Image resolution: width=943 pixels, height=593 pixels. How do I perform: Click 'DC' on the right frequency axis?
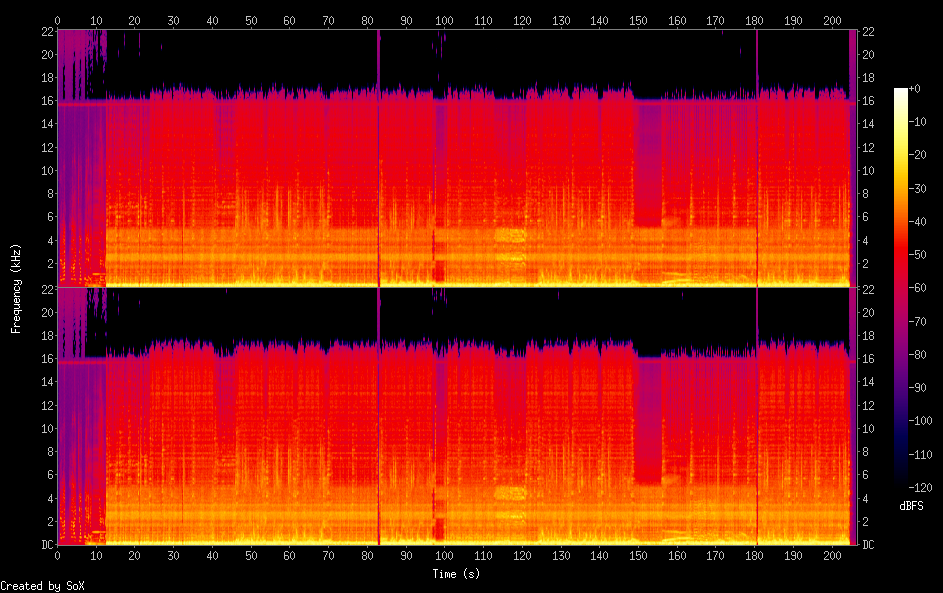868,545
